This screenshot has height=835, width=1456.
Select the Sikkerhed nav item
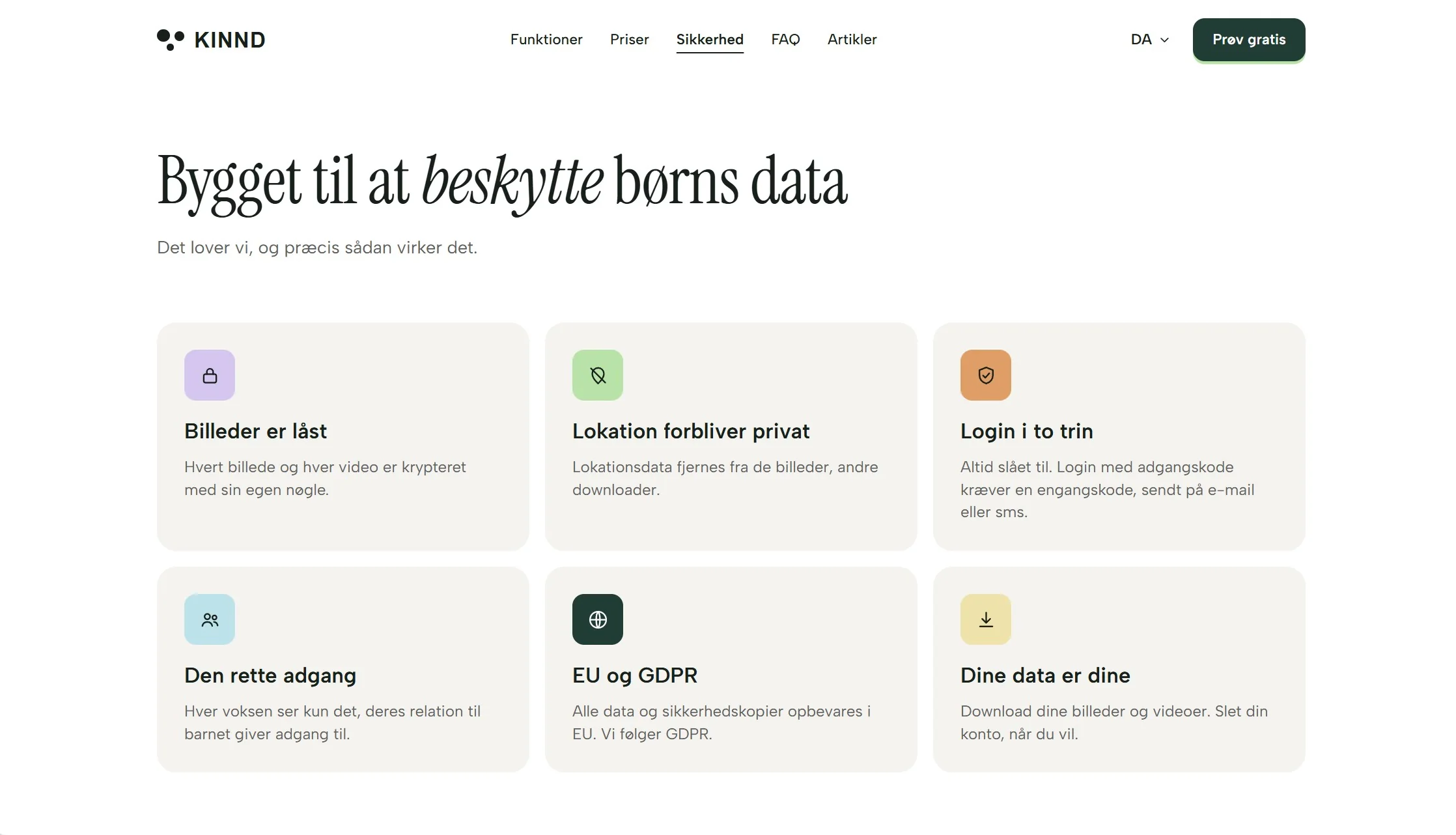coord(710,40)
